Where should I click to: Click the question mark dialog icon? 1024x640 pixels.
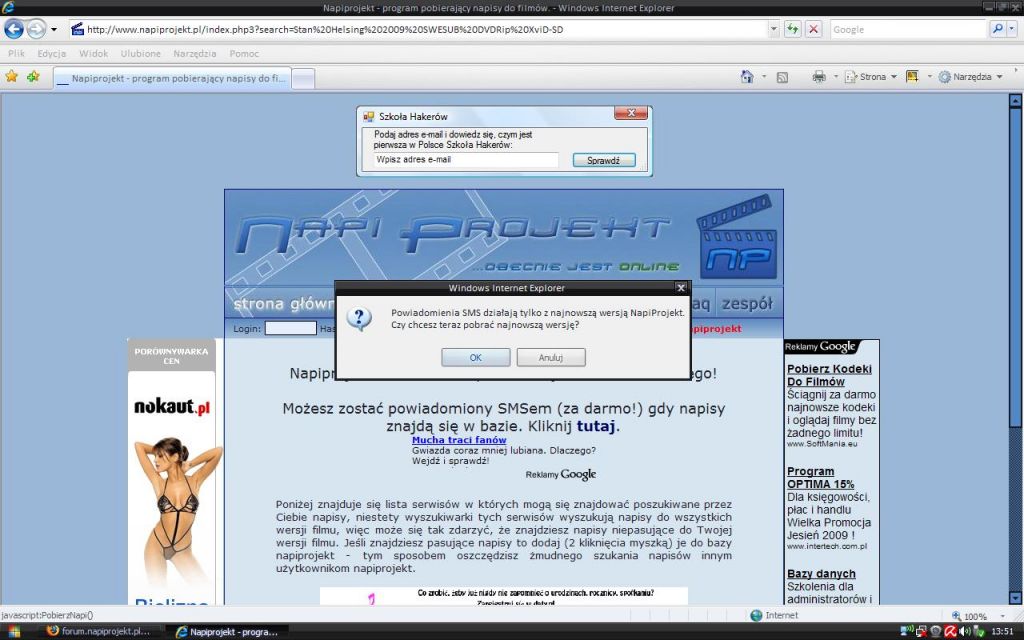tap(359, 319)
